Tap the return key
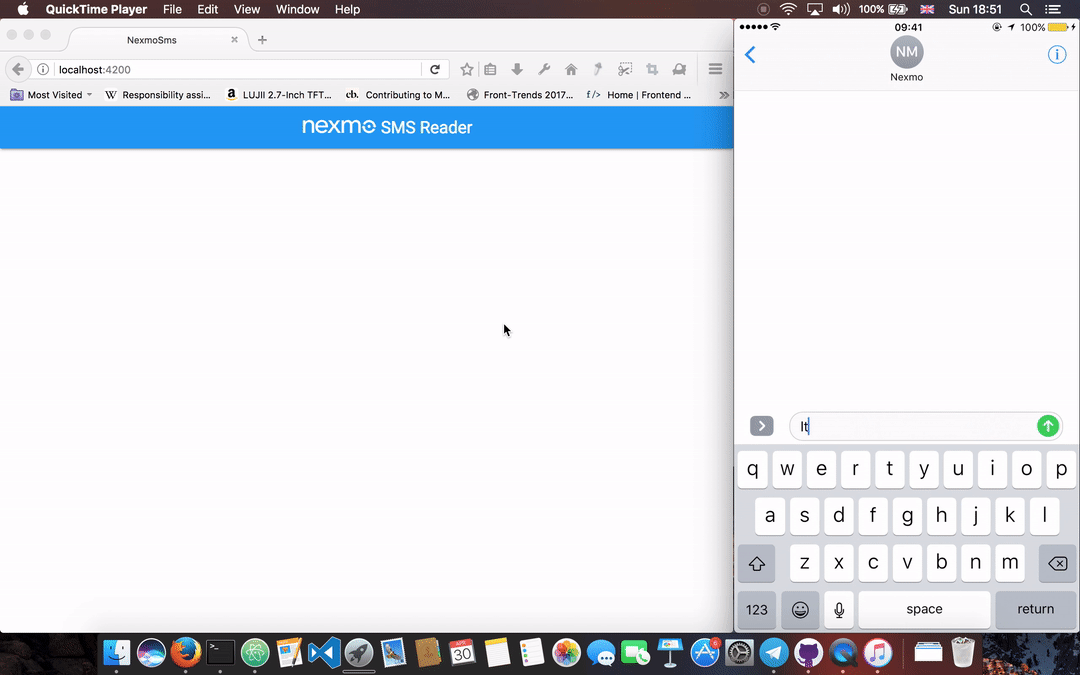Image resolution: width=1080 pixels, height=675 pixels. (x=1036, y=610)
